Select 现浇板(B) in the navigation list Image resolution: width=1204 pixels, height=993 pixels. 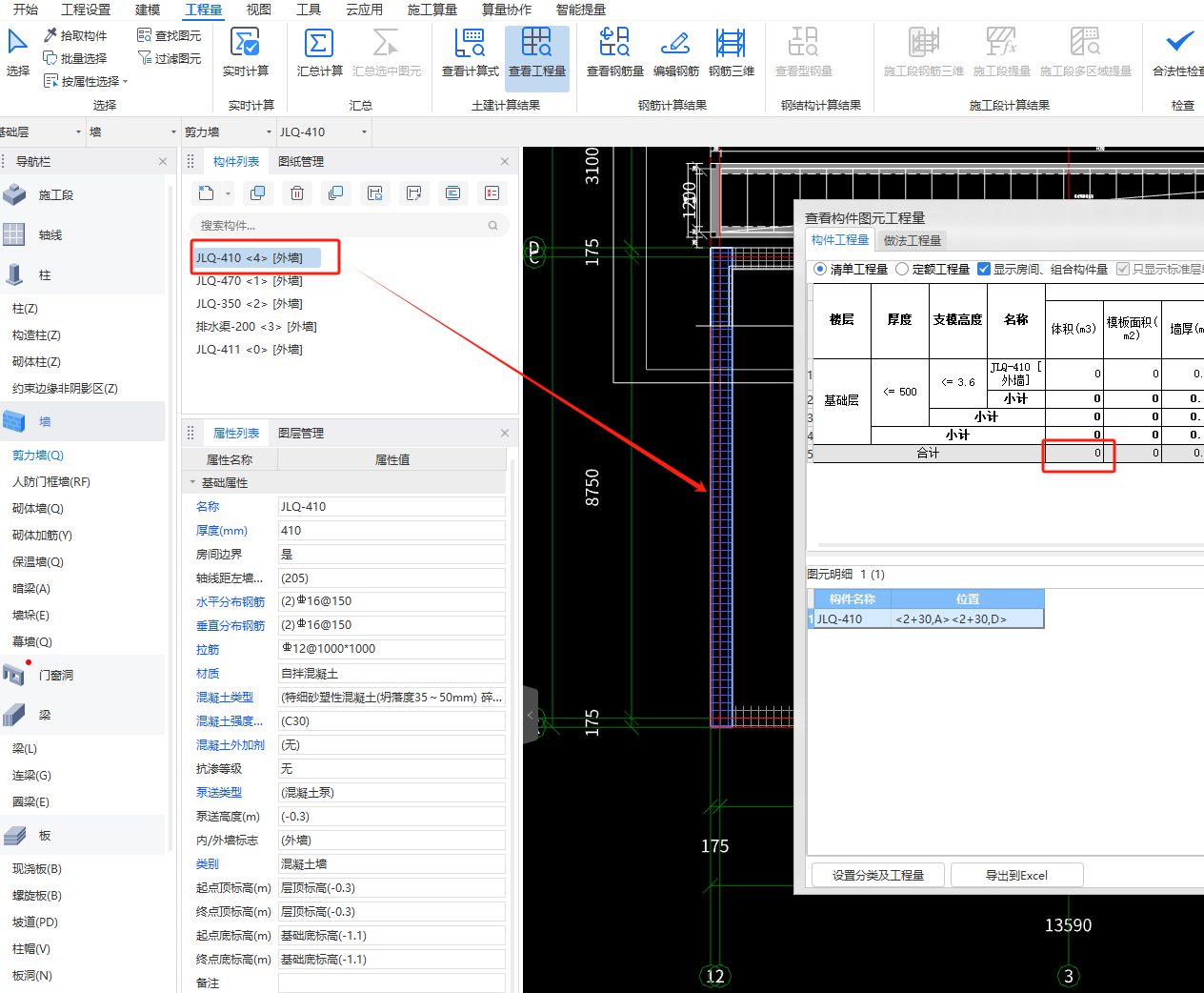coord(37,869)
